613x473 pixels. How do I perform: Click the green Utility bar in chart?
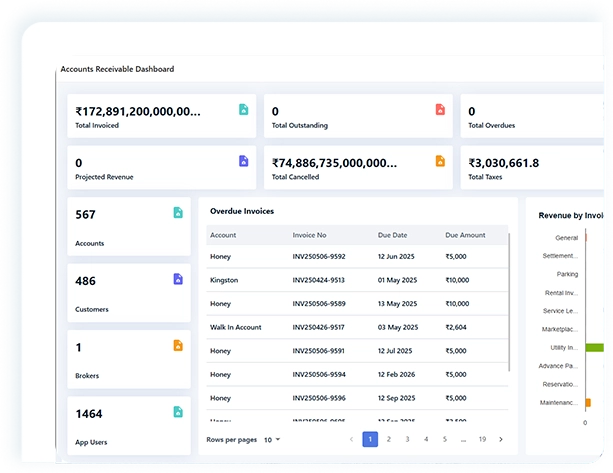coord(598,347)
